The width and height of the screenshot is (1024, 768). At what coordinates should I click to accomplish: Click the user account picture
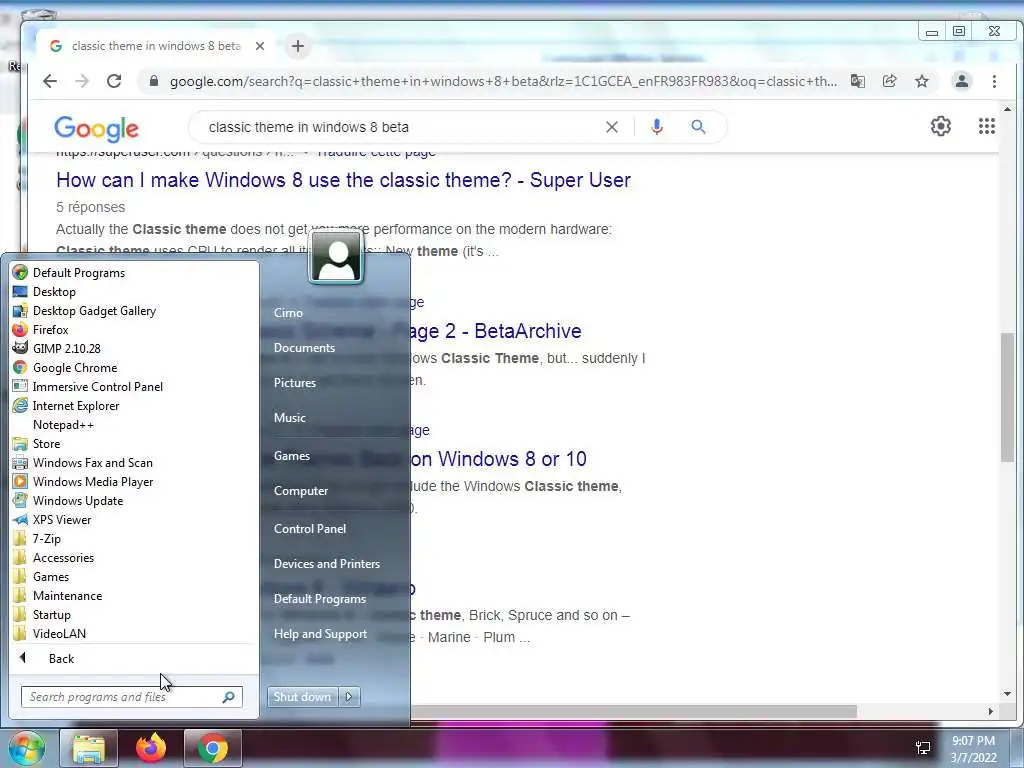pos(336,257)
